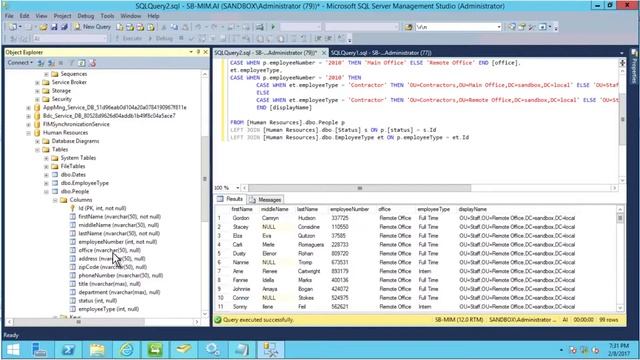
Task: Expand the FileTables folder
Action: tap(46, 166)
